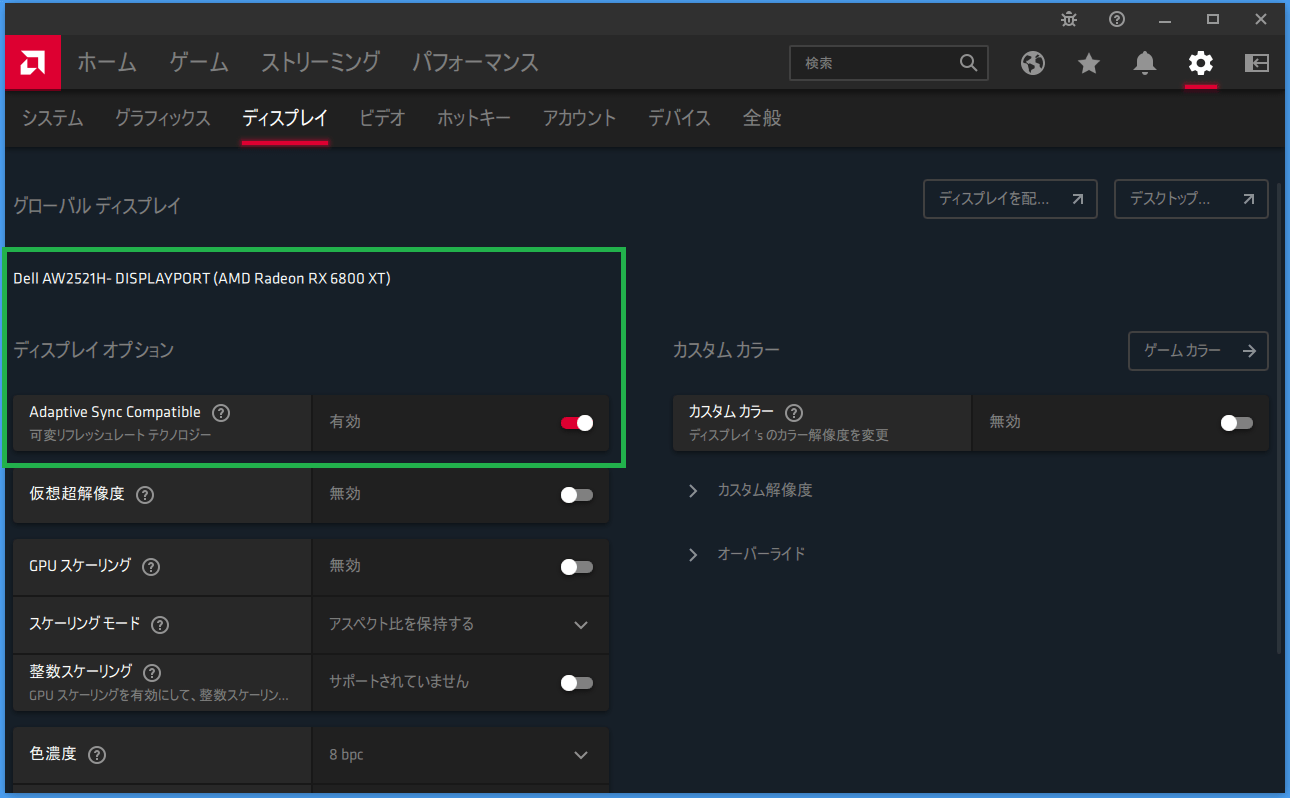Show help for 仮想超解像度

tap(145, 494)
